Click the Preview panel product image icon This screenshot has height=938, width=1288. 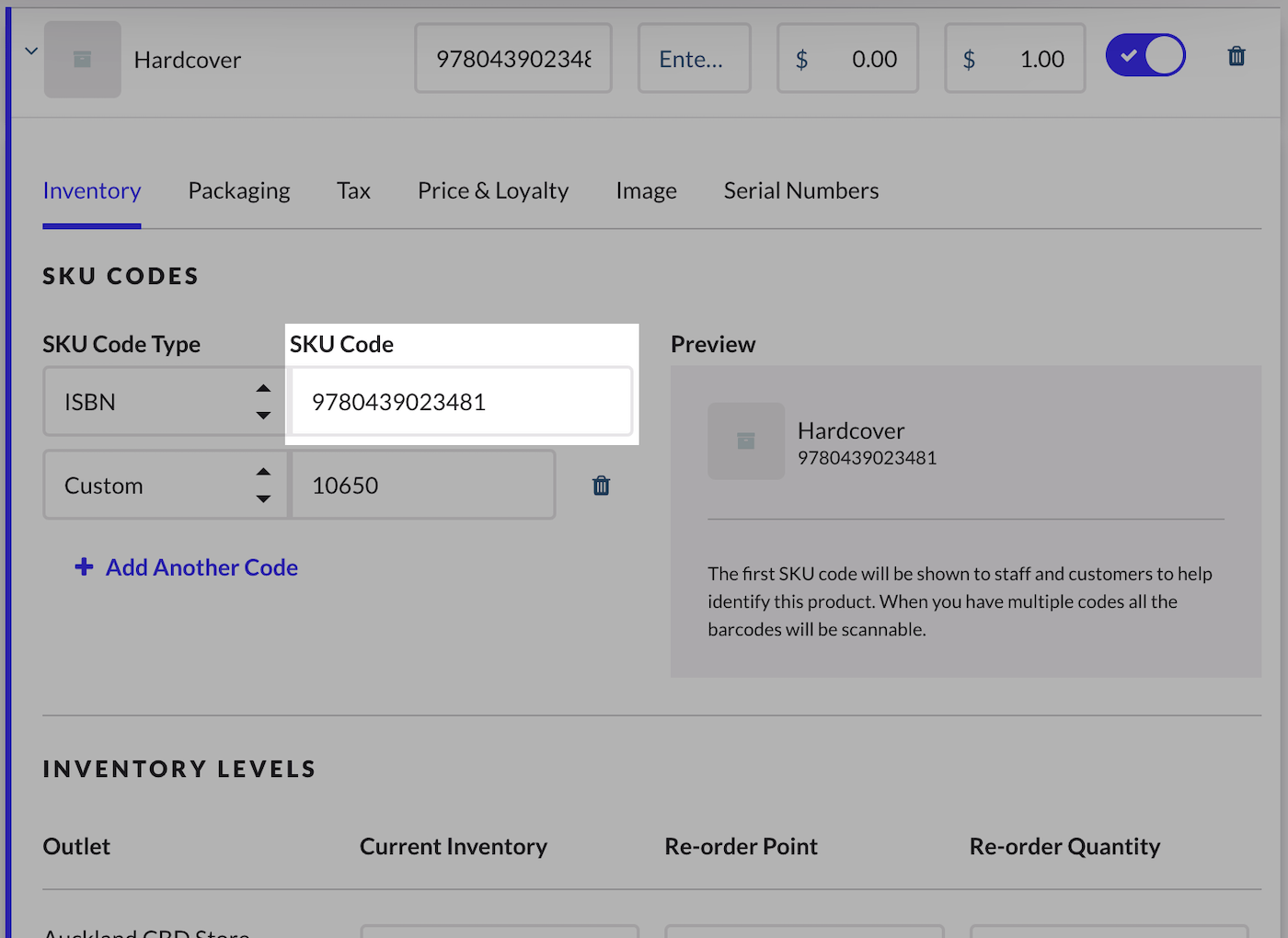(x=746, y=441)
